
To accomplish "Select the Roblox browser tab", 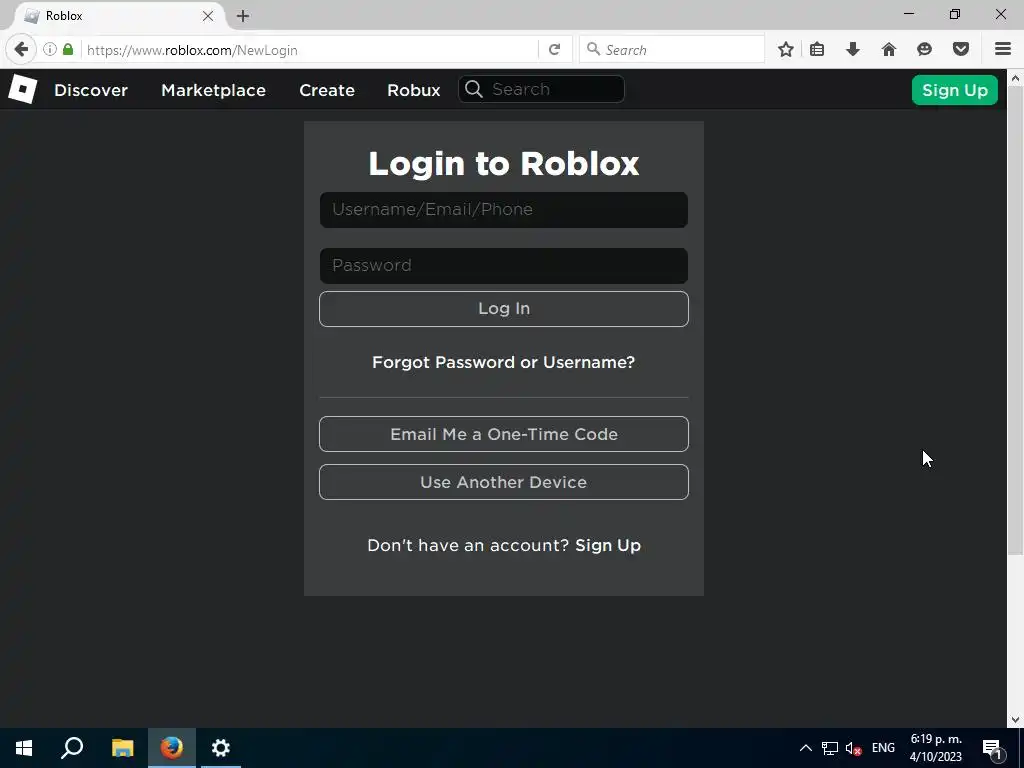I will (118, 16).
